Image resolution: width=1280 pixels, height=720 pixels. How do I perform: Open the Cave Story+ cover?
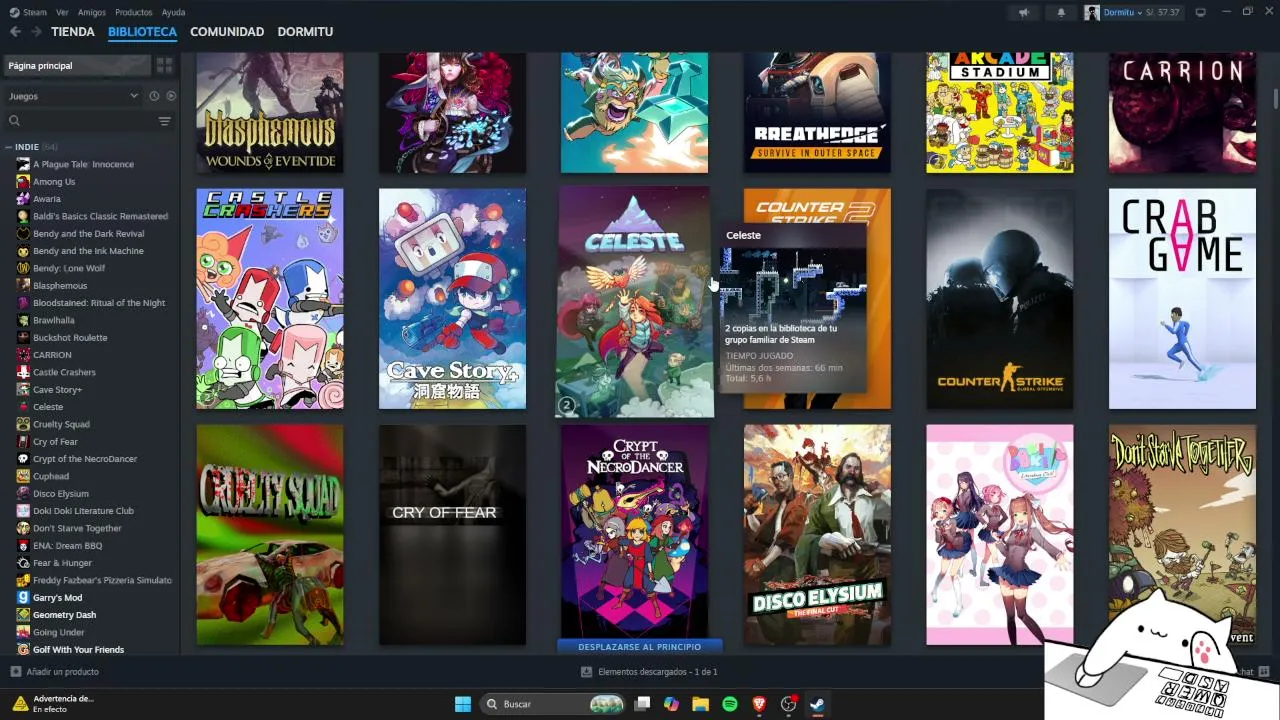[x=452, y=299]
